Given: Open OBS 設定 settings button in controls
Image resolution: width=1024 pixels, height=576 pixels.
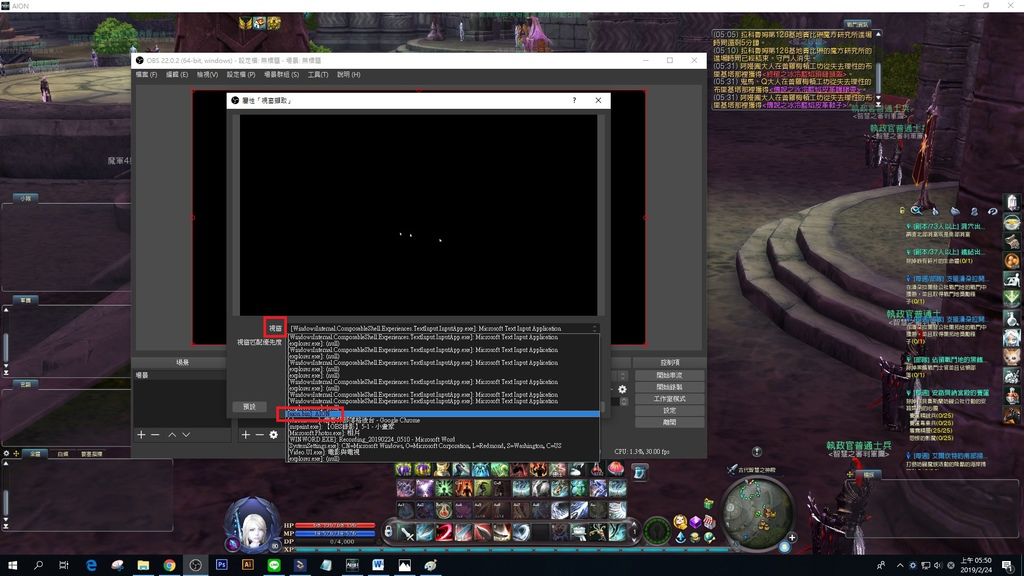Looking at the screenshot, I should (669, 411).
